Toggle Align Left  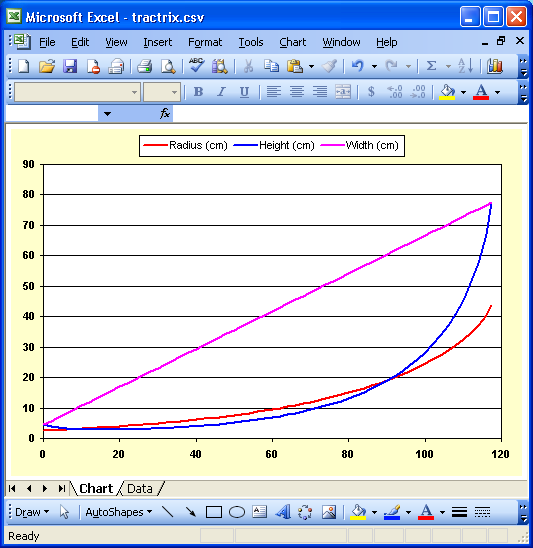coord(274,92)
